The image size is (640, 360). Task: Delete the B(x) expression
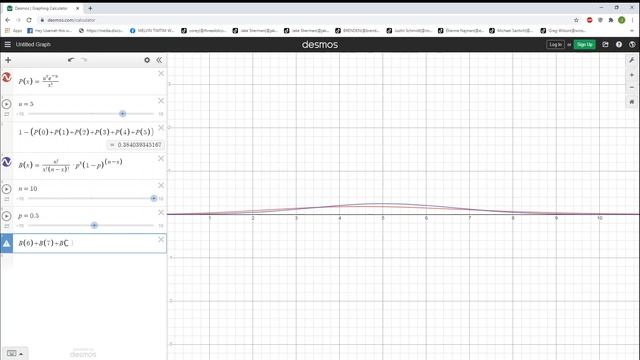pyautogui.click(x=161, y=158)
